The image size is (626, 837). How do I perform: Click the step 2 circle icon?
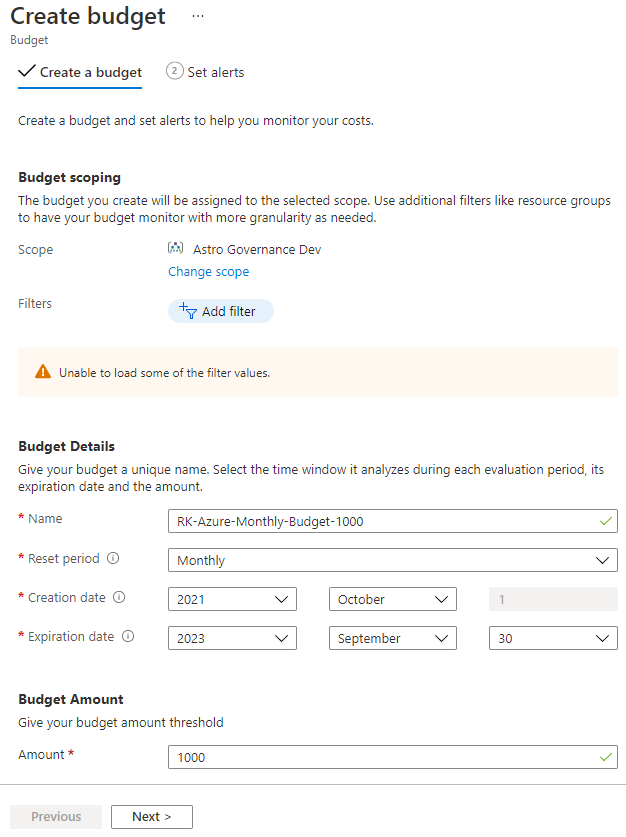pyautogui.click(x=174, y=71)
